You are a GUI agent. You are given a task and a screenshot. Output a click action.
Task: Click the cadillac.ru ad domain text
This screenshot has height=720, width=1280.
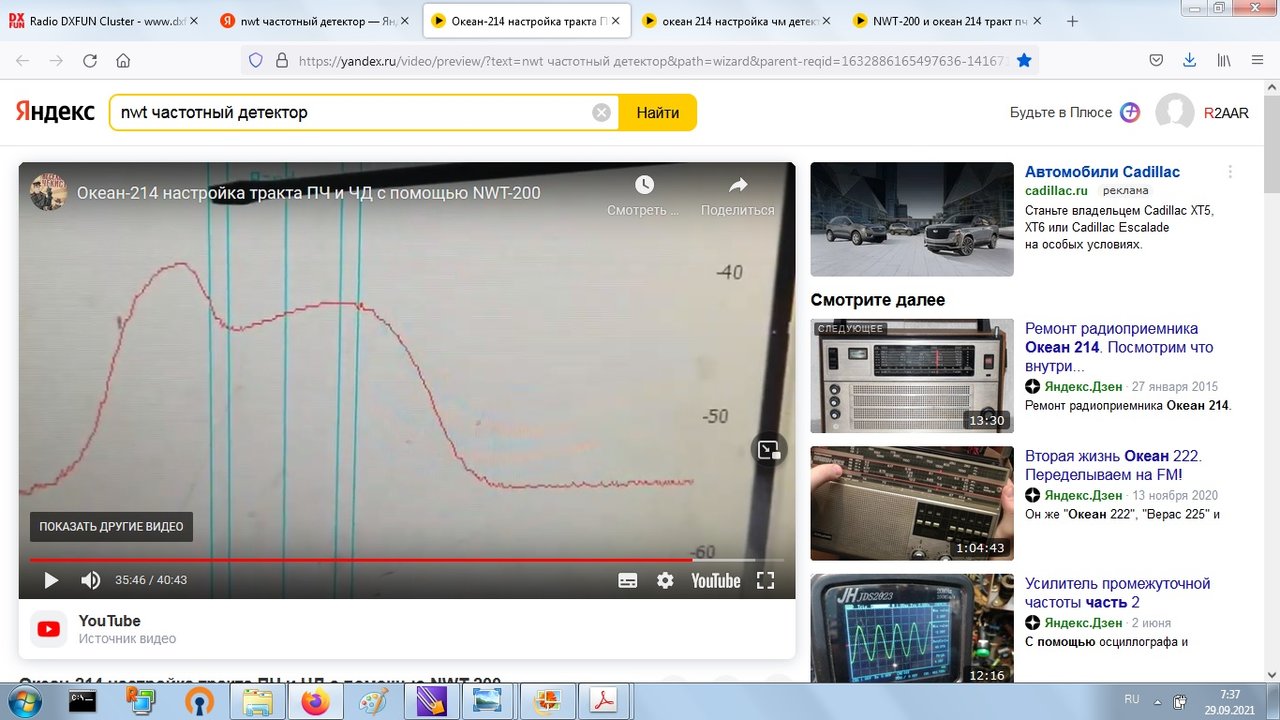[x=1058, y=190]
